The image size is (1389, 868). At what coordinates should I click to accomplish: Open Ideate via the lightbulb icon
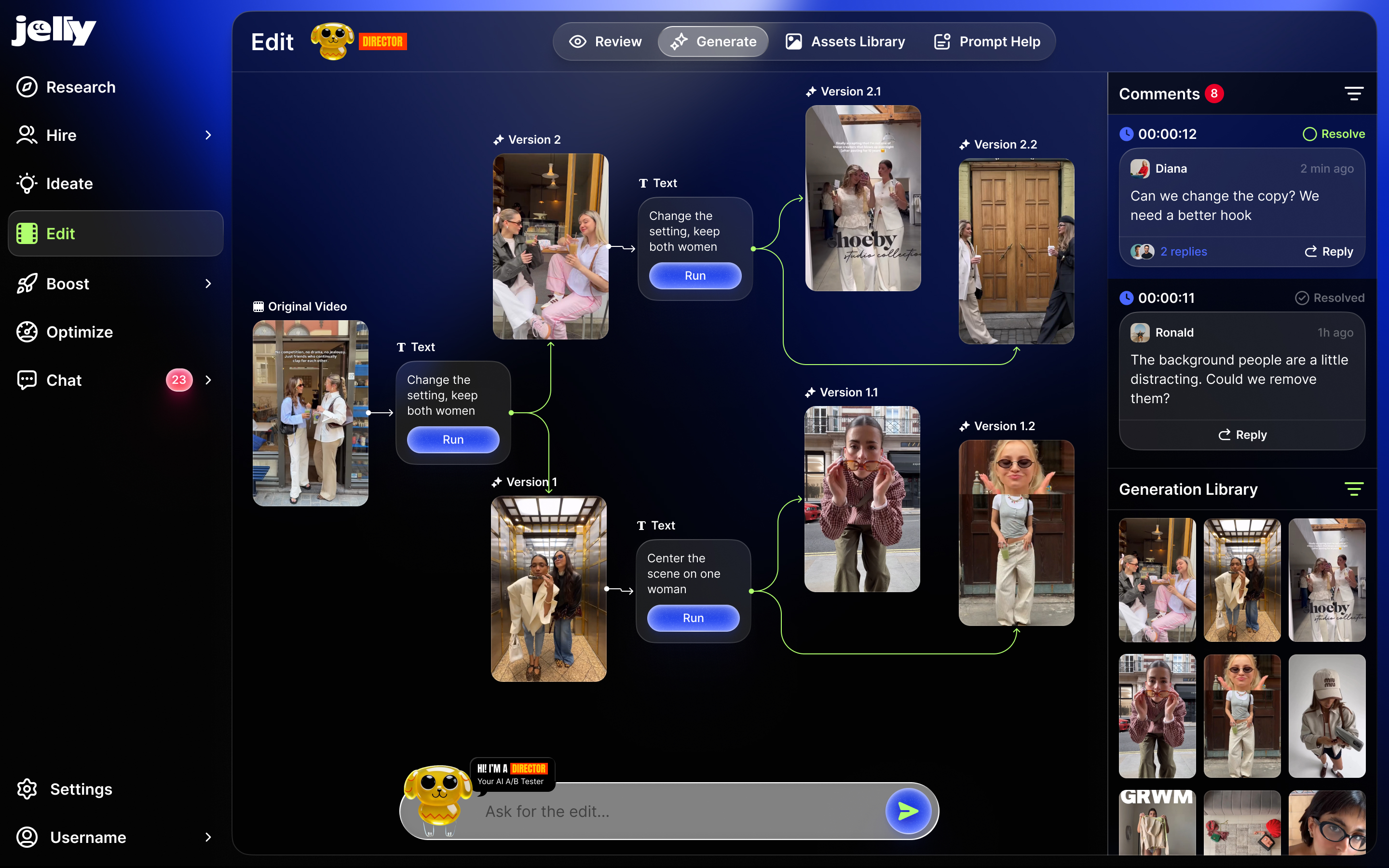click(27, 184)
